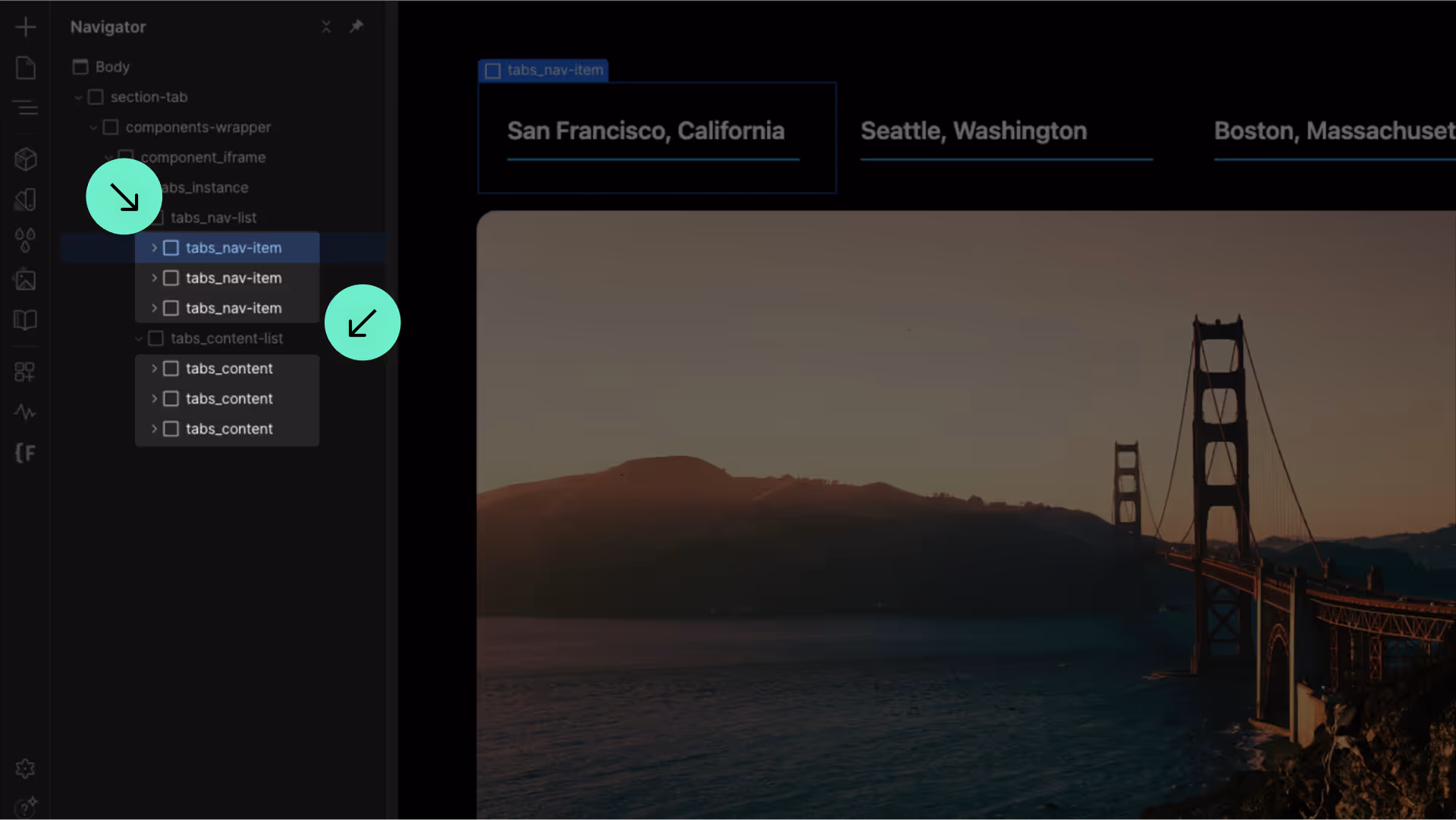
Task: Select the Body element in Navigator
Action: pyautogui.click(x=112, y=67)
